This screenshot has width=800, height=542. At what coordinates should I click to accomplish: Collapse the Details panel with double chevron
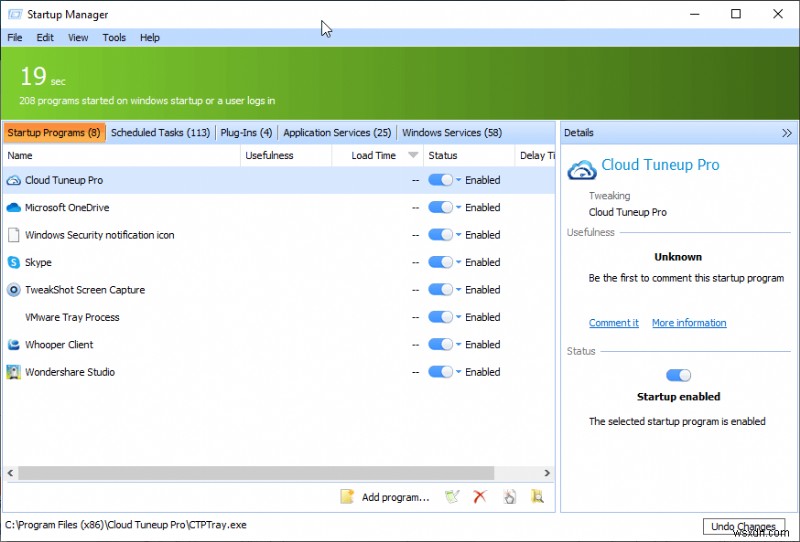(x=787, y=133)
